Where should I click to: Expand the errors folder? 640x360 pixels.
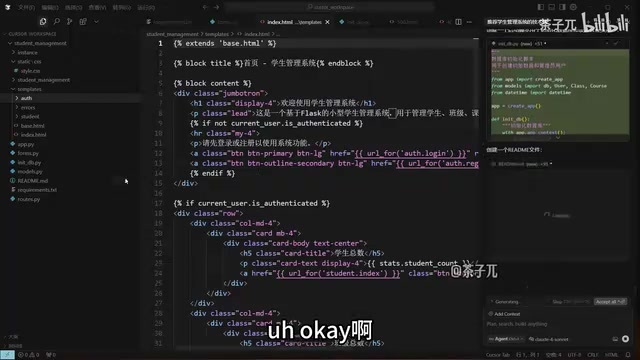point(28,107)
